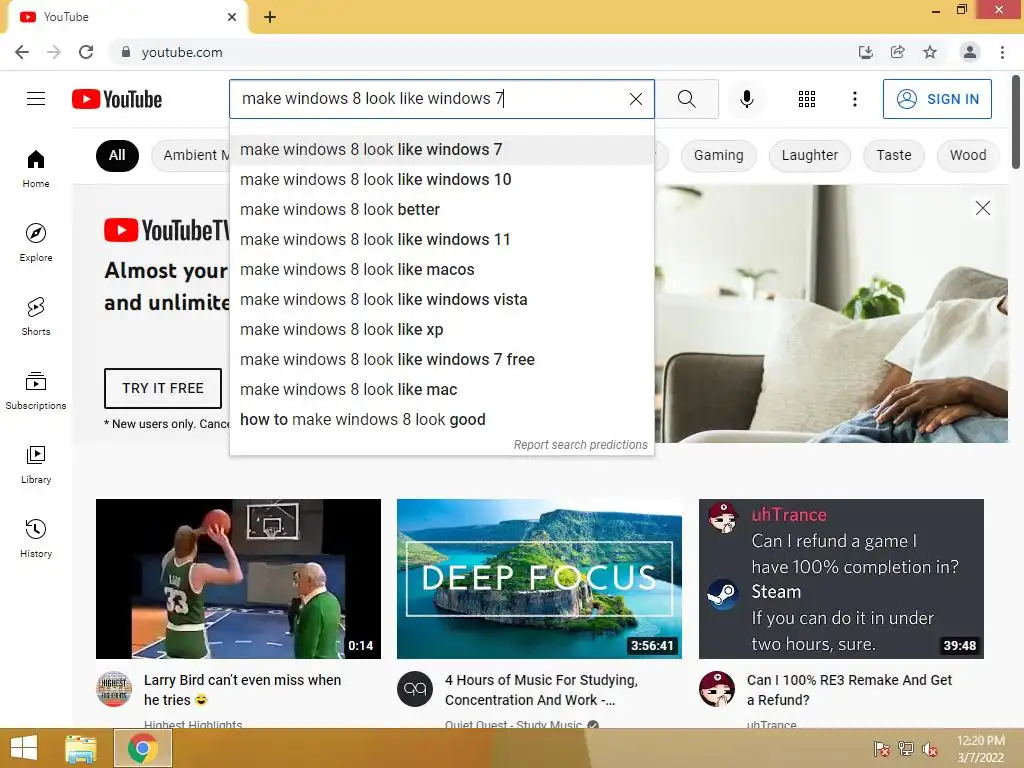Open File Explorer from taskbar
1024x768 pixels.
pyautogui.click(x=81, y=749)
